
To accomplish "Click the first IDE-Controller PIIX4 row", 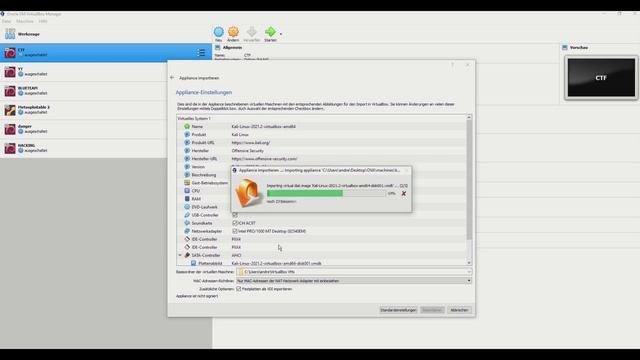I will pos(321,239).
